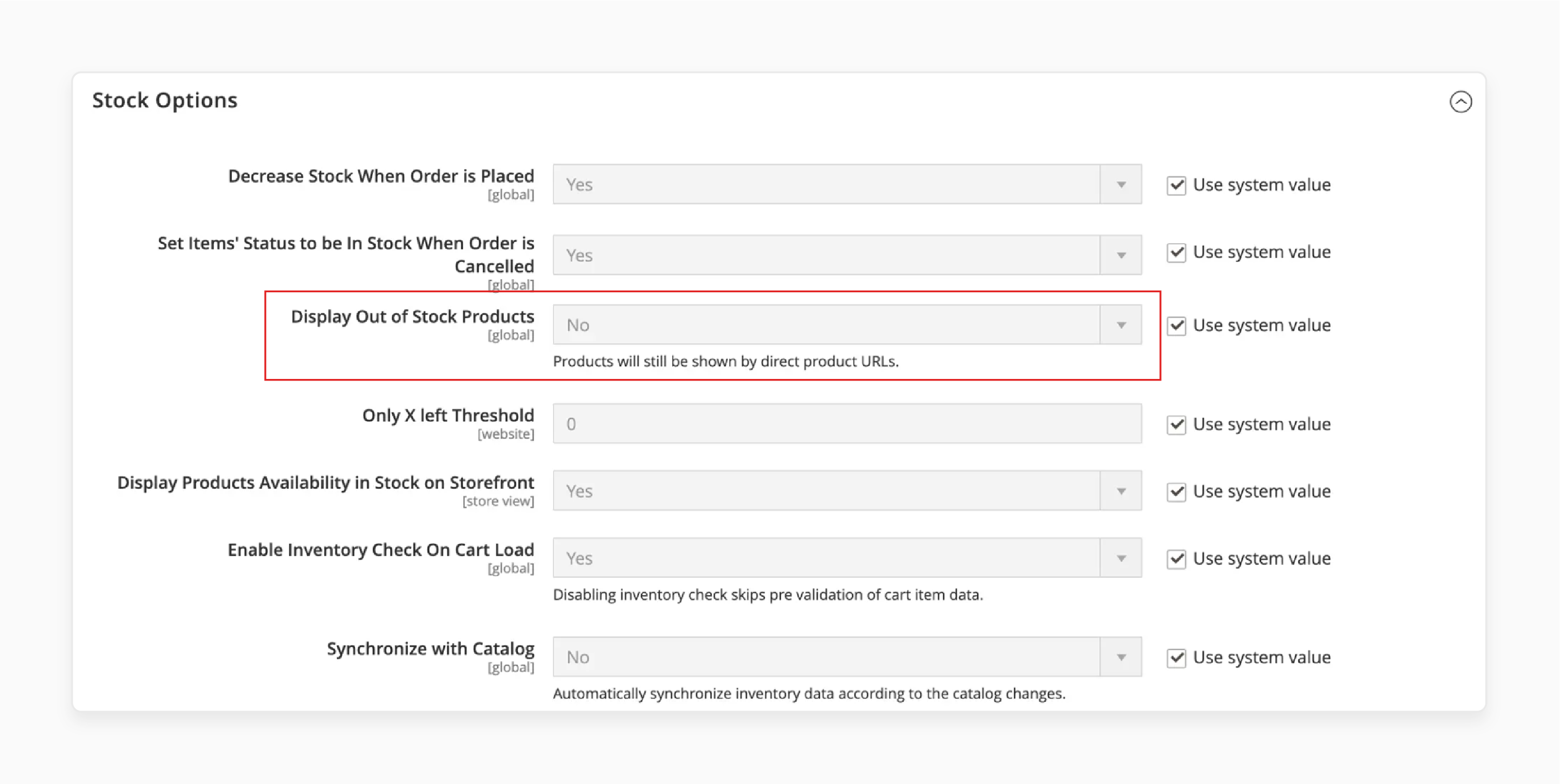Click the Only X left Threshold field
Image resolution: width=1560 pixels, height=784 pixels.
(x=847, y=424)
